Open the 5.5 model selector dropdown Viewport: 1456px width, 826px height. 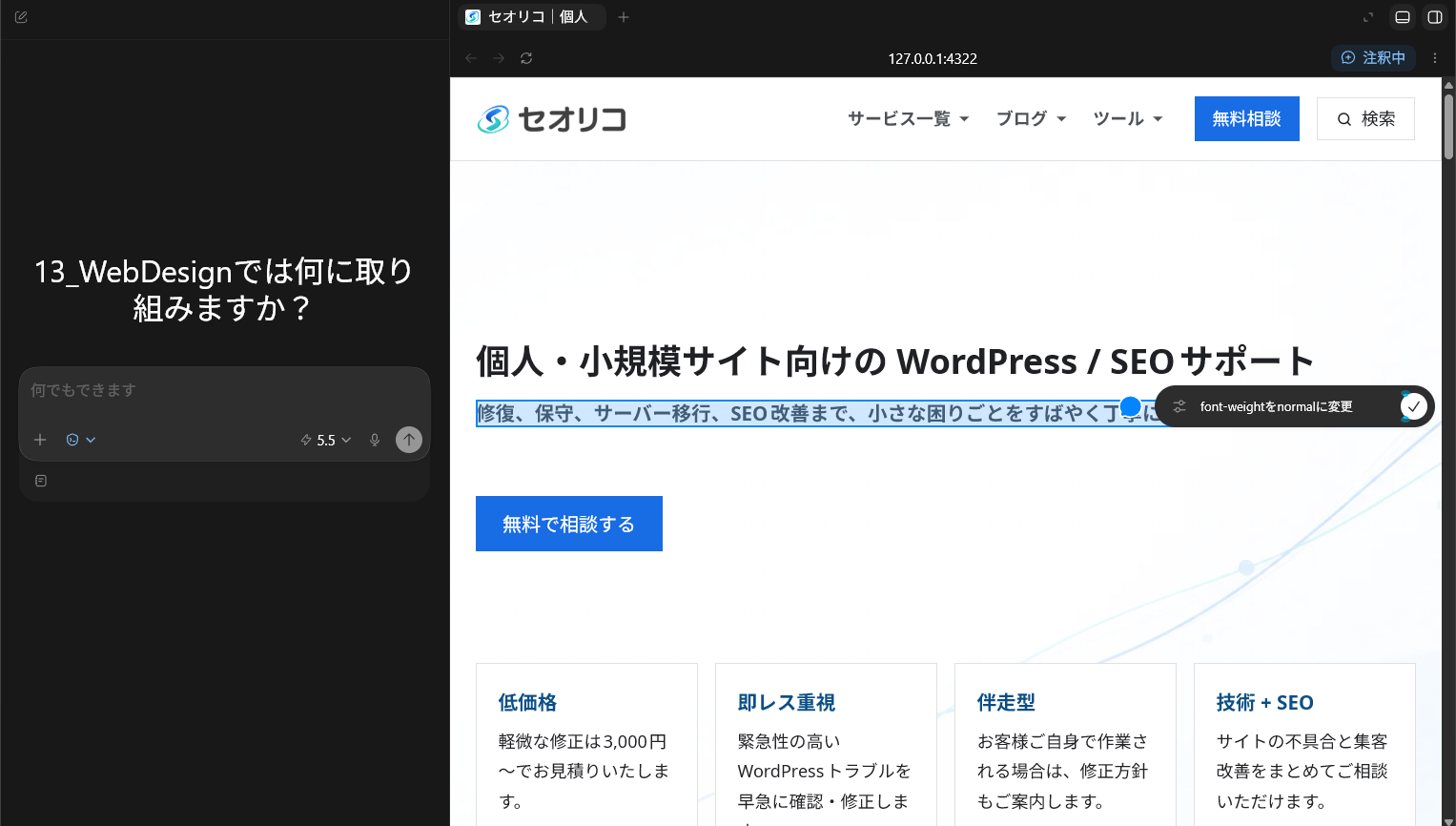(326, 440)
